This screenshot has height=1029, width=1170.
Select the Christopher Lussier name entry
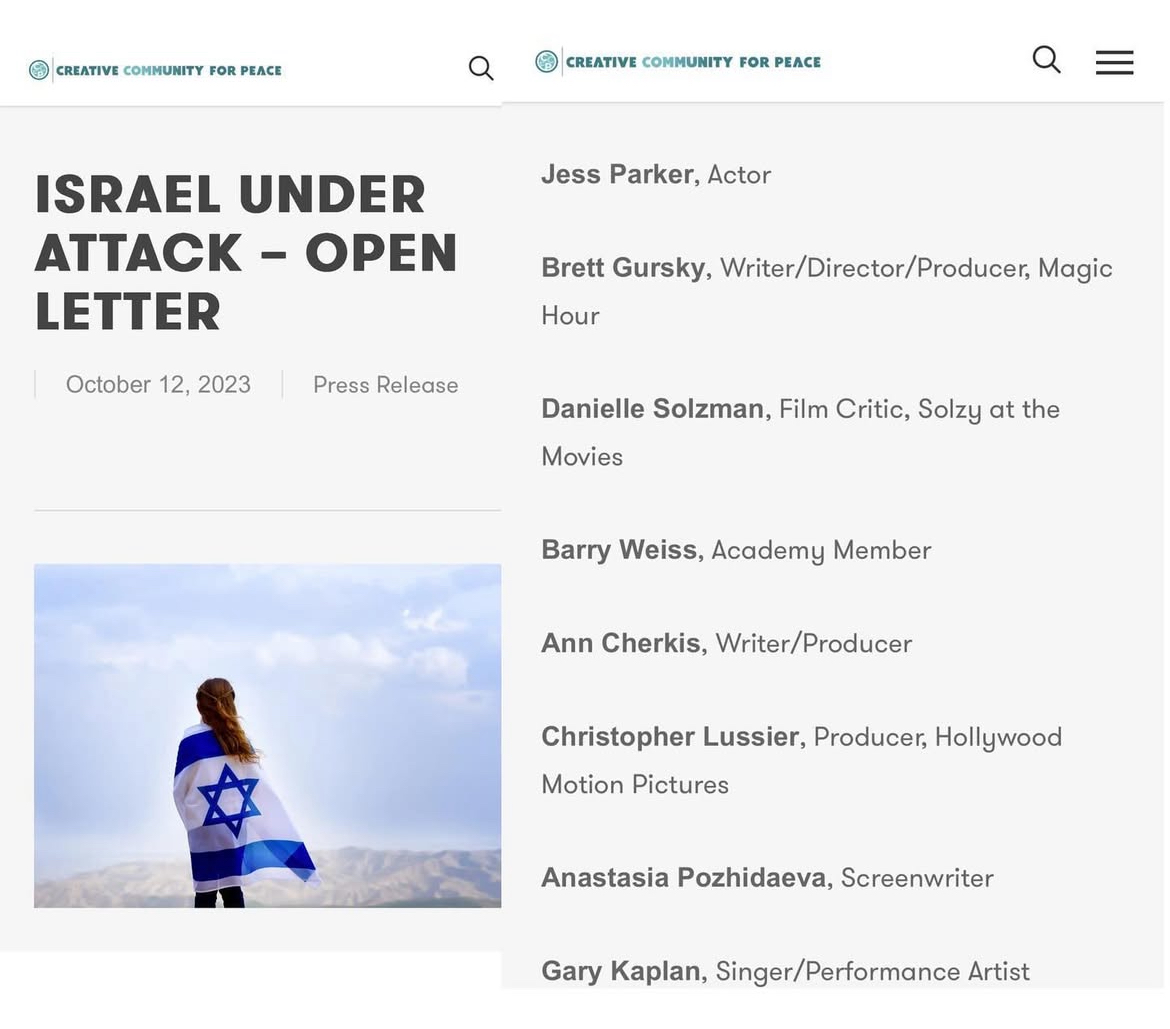pyautogui.click(x=670, y=736)
